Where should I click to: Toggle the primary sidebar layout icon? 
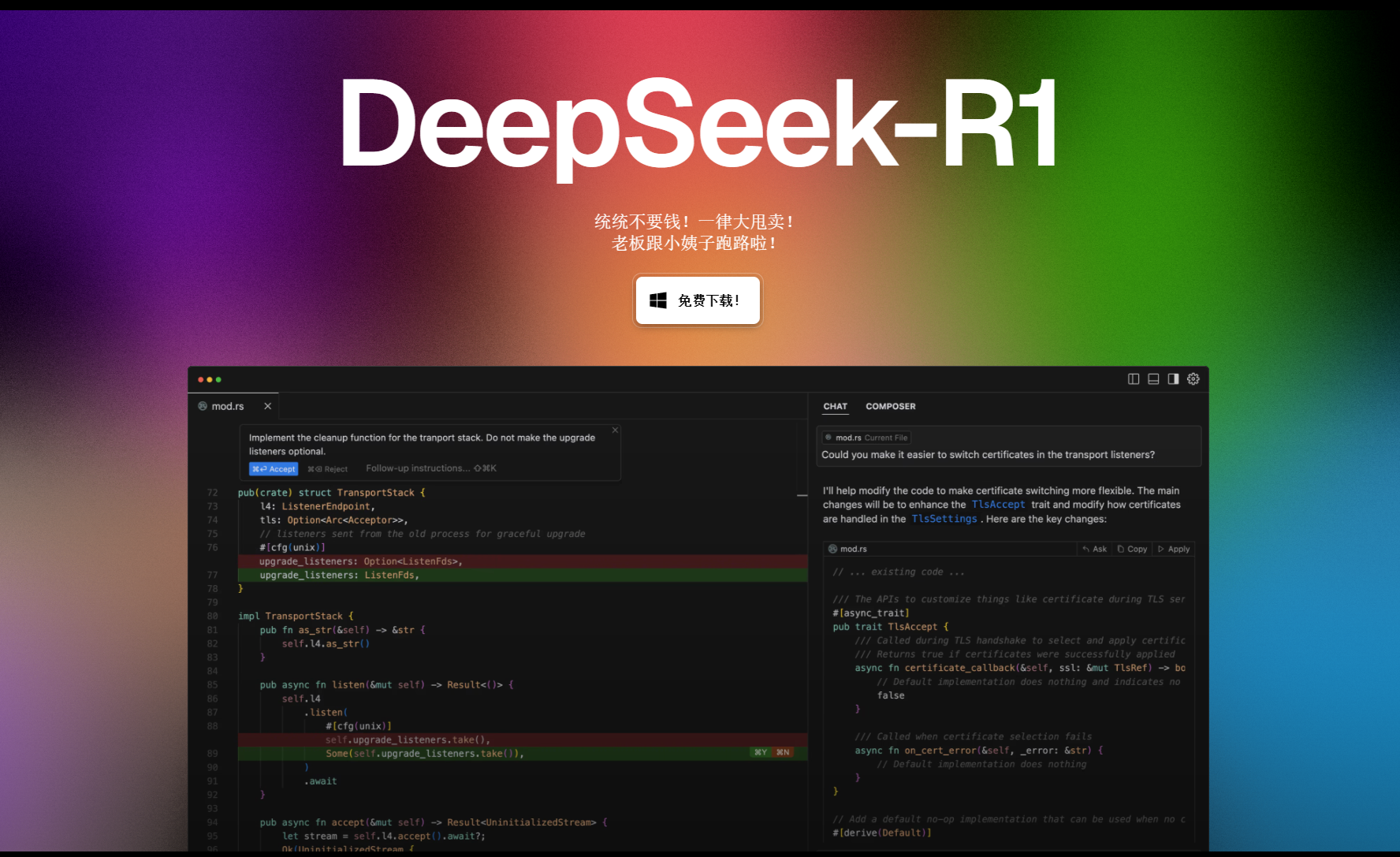(1133, 378)
